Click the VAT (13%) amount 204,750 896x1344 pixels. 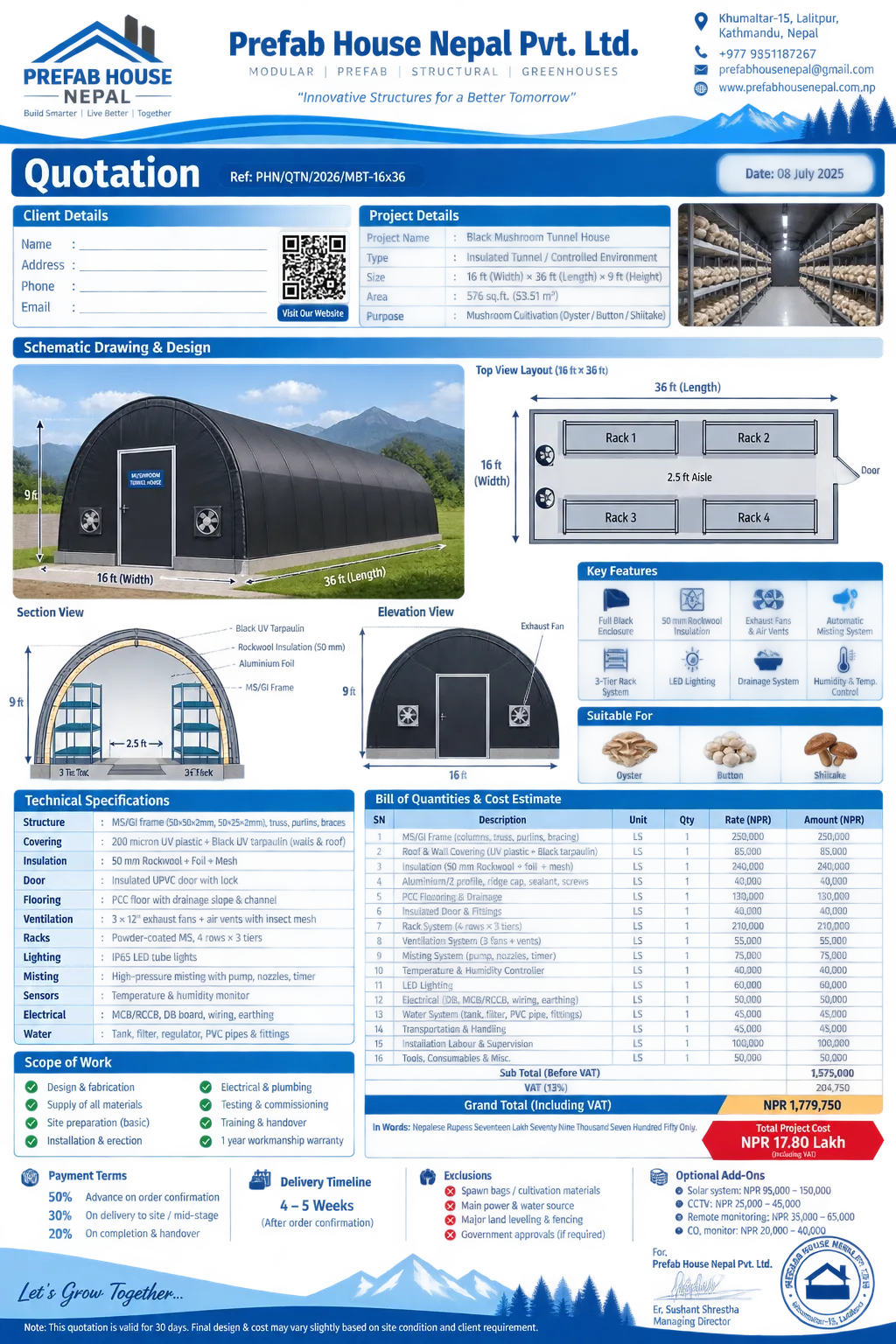tap(833, 1088)
